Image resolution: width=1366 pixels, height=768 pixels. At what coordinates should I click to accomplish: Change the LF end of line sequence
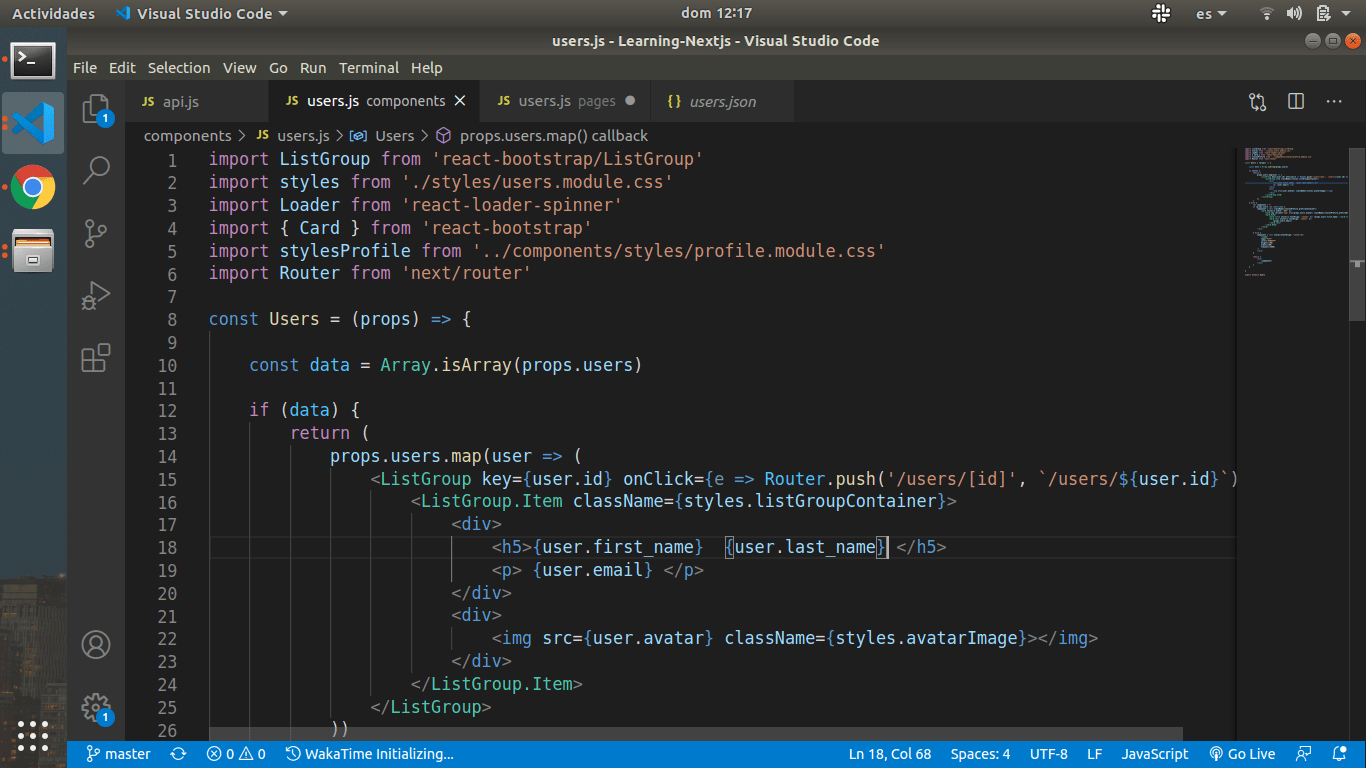pyautogui.click(x=1095, y=755)
